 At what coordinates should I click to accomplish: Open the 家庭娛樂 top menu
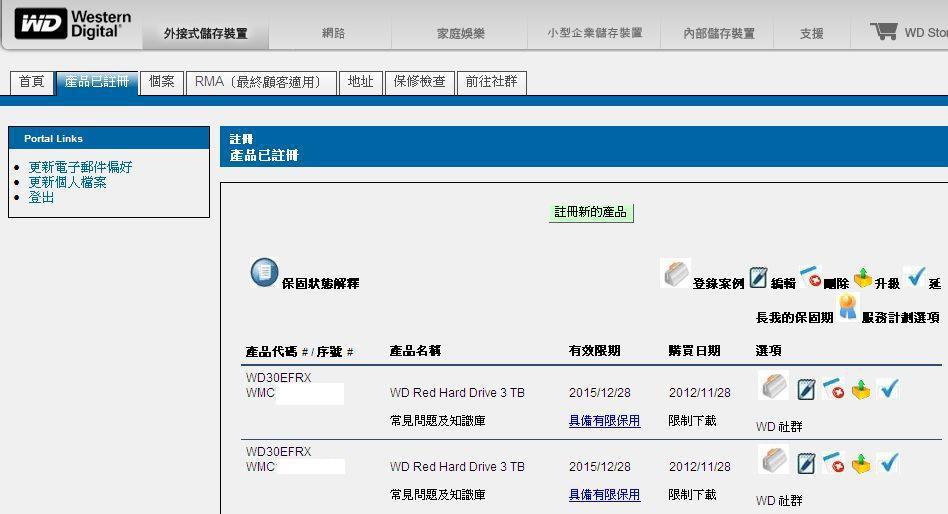tap(461, 33)
